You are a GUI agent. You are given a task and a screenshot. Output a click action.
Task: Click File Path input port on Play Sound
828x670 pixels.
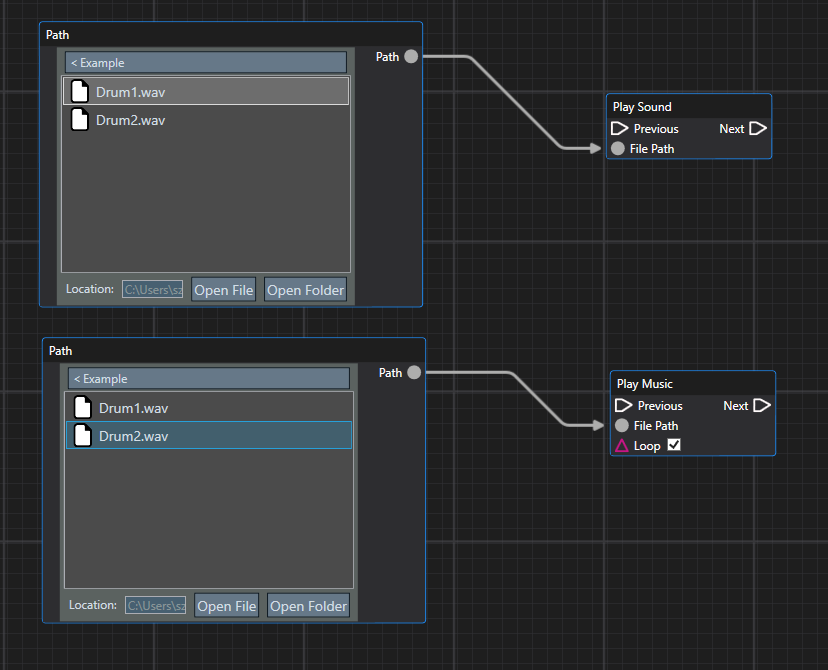(618, 149)
